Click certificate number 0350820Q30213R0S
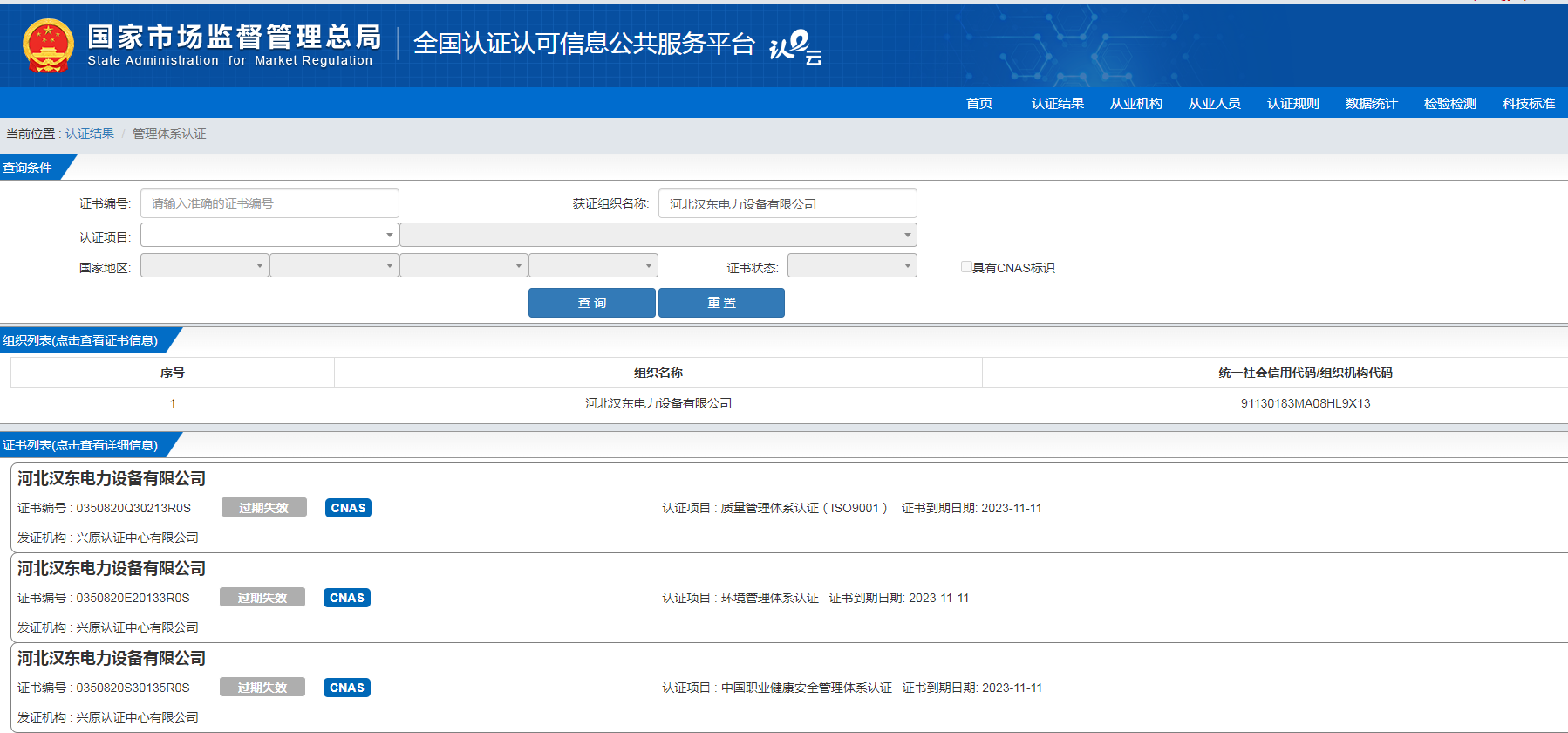This screenshot has height=733, width=1568. pos(133,508)
